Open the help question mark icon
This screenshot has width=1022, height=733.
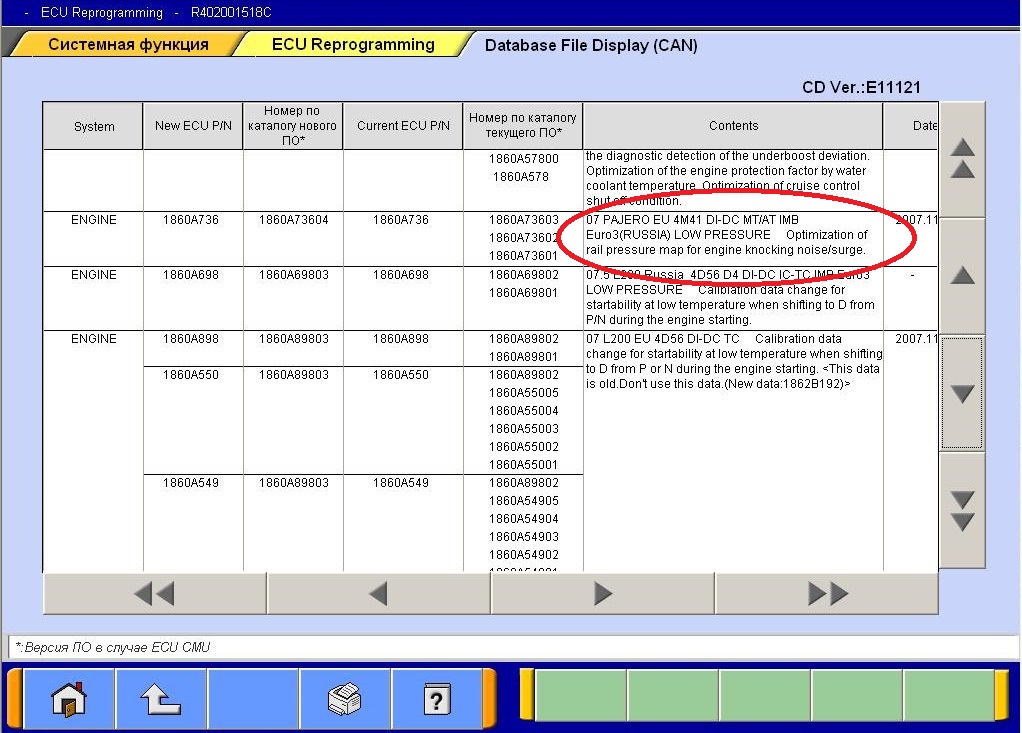(x=435, y=698)
